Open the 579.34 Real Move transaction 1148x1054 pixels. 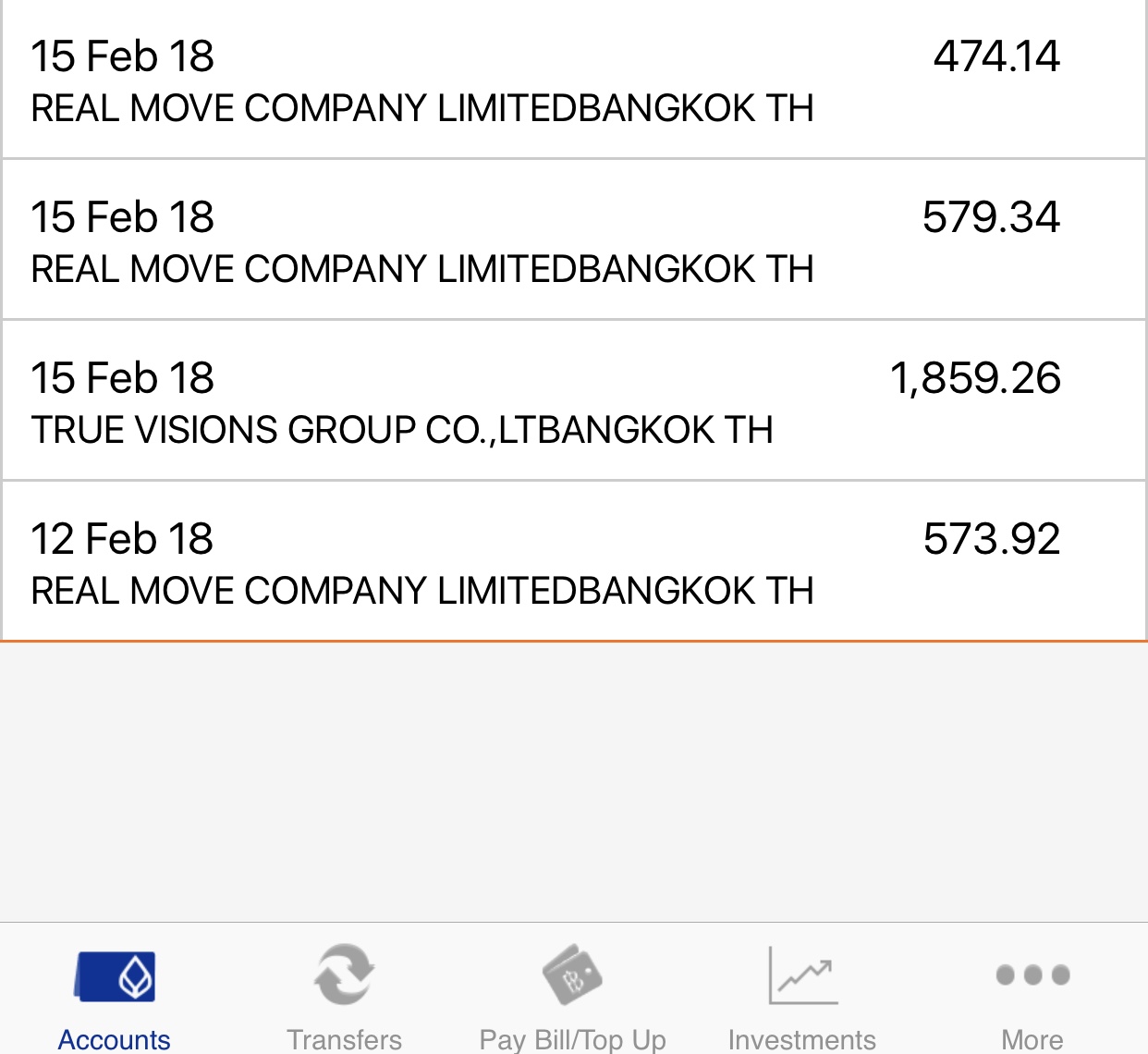(x=574, y=240)
